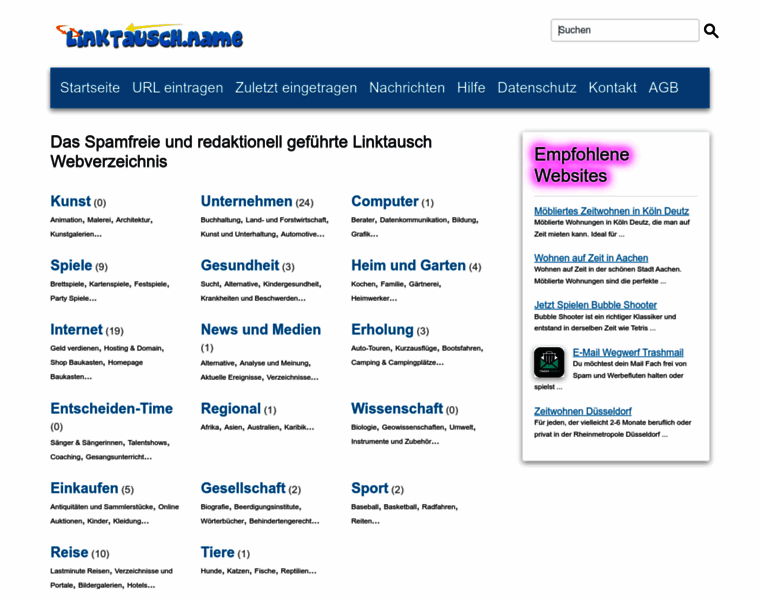Browse the Spiele category
This screenshot has height=600, width=760.
coord(71,265)
